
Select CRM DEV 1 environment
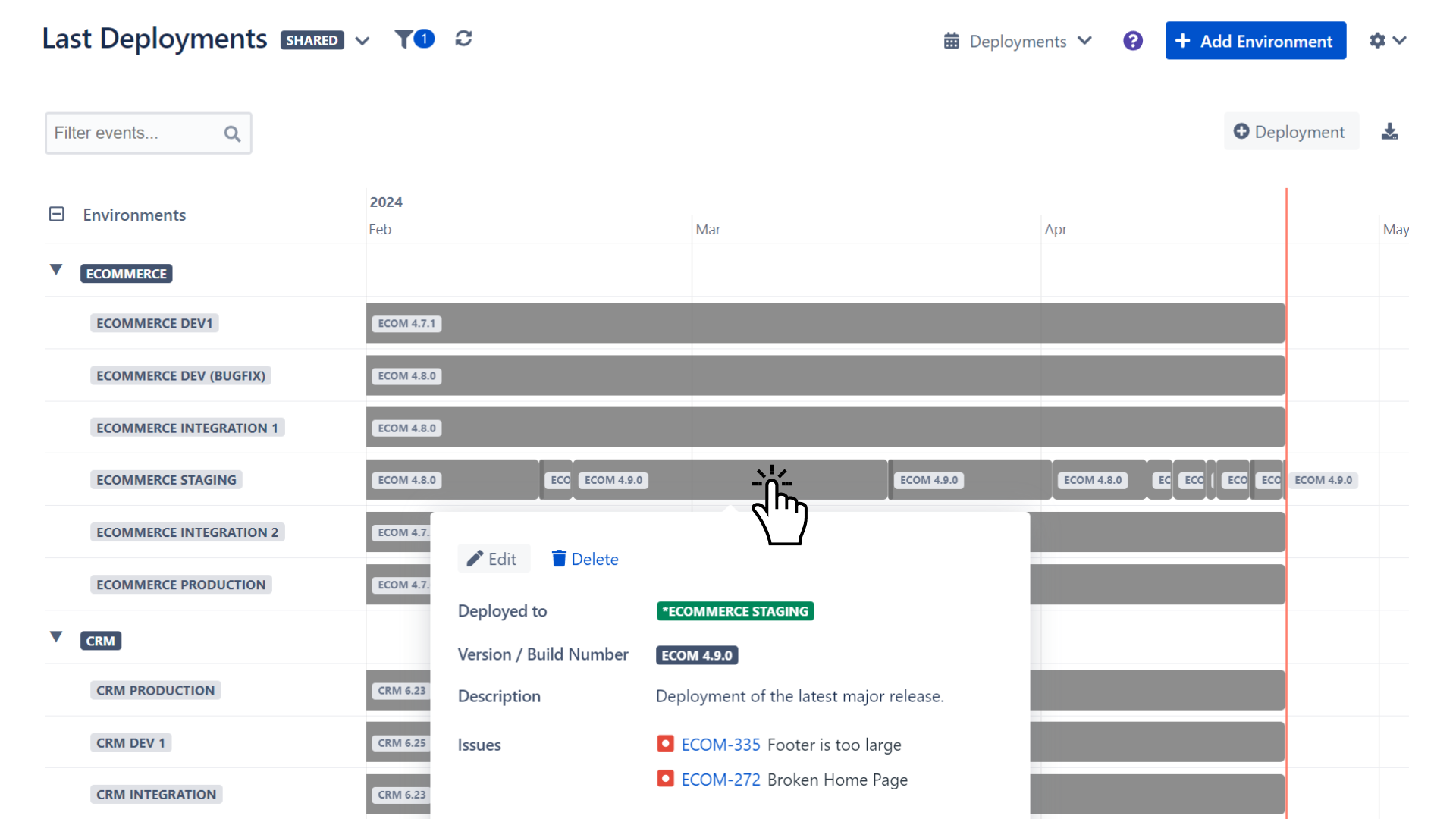pyautogui.click(x=130, y=742)
